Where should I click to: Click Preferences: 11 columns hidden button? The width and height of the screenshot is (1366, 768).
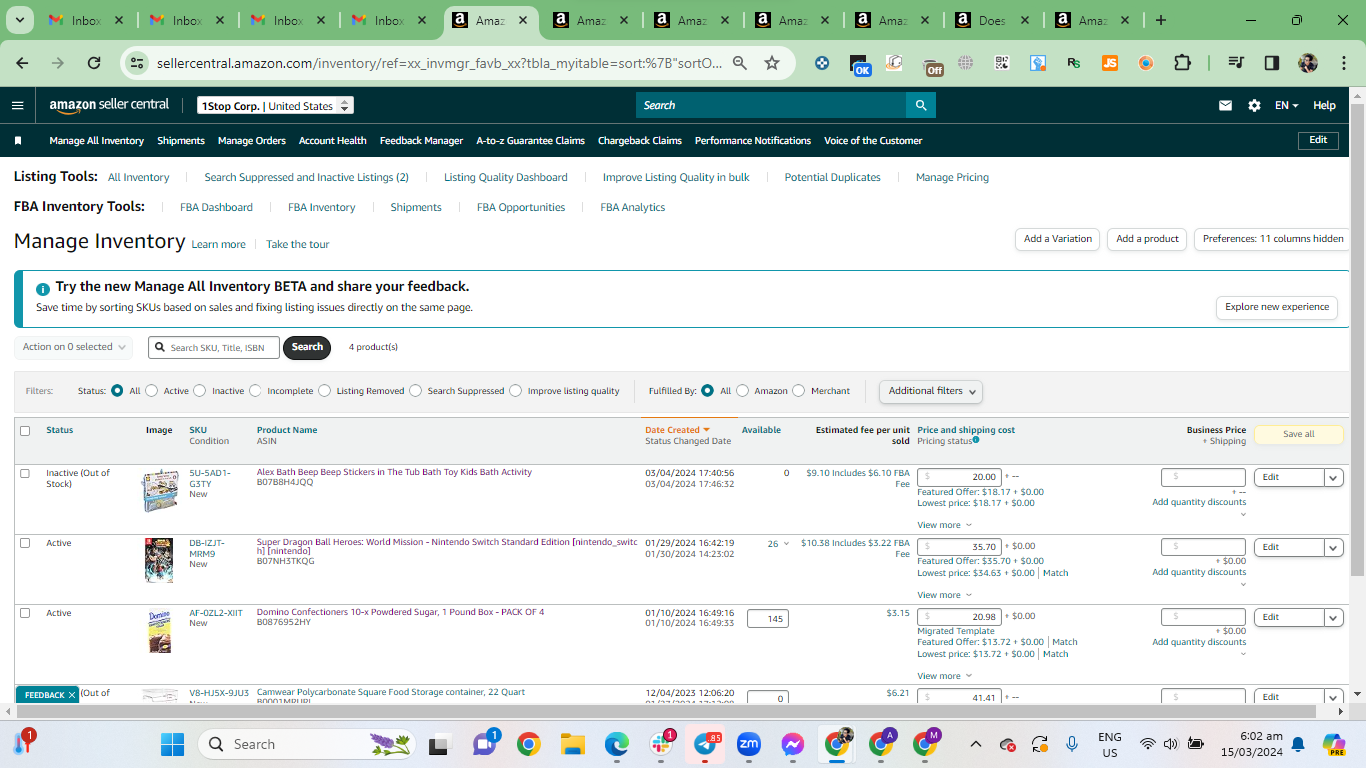(x=1272, y=239)
